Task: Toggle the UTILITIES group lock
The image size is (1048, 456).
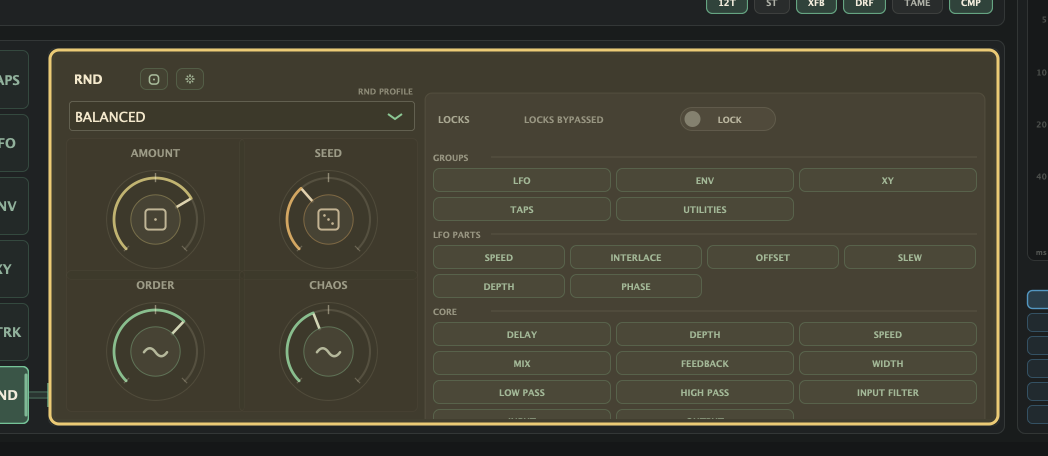Action: pyautogui.click(x=704, y=209)
